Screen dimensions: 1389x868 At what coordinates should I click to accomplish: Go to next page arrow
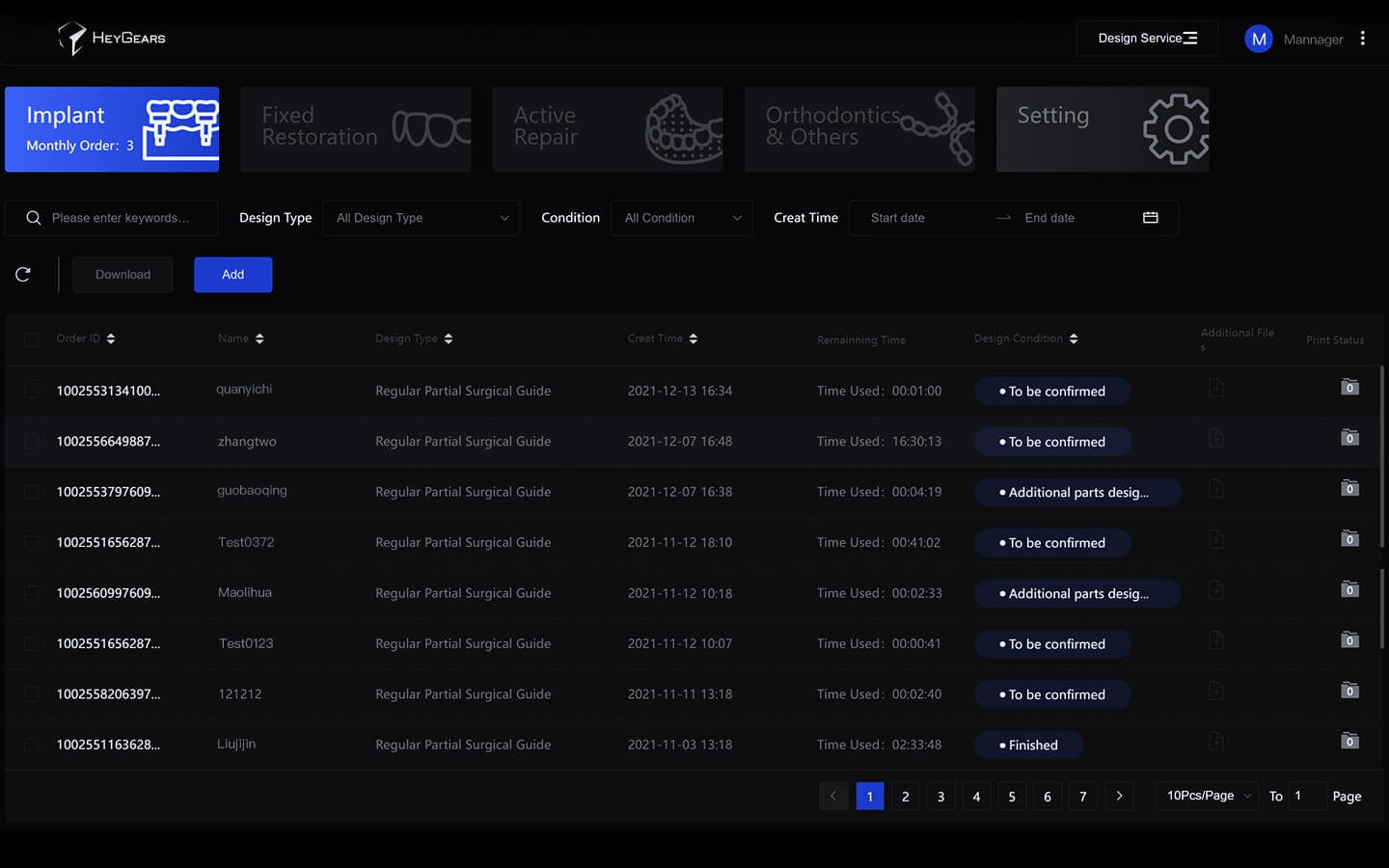[x=1119, y=796]
